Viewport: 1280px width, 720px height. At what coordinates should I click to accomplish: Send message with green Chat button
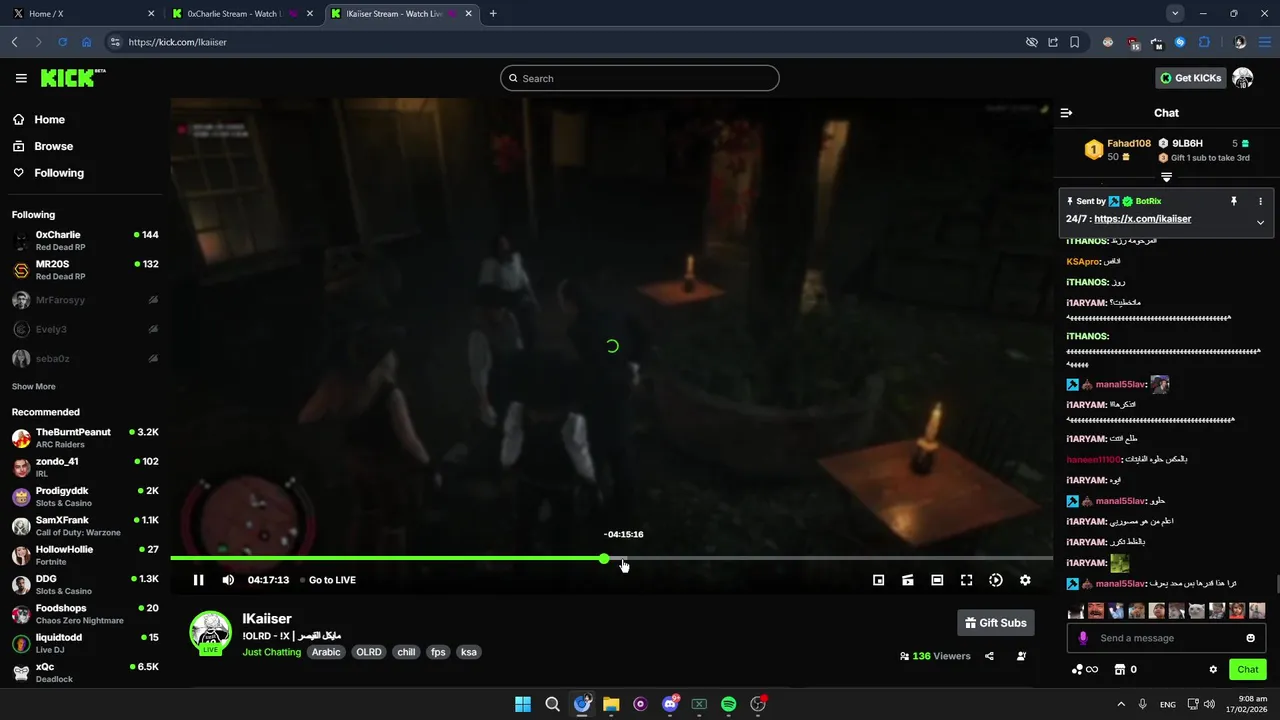coord(1248,669)
